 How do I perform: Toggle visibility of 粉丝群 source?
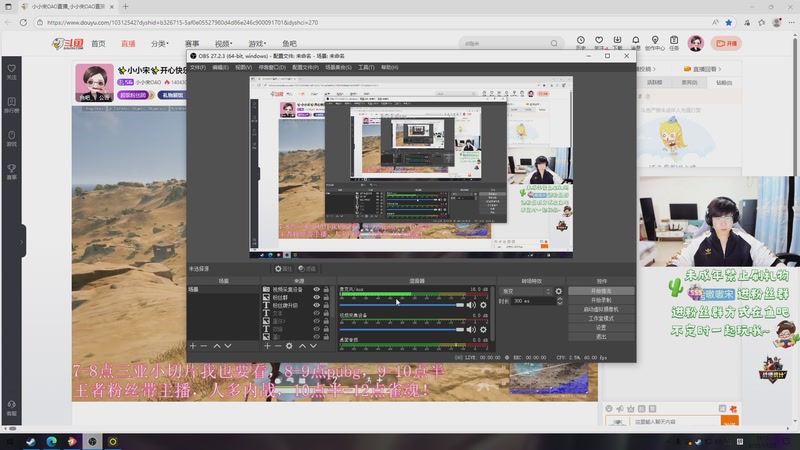coord(316,297)
